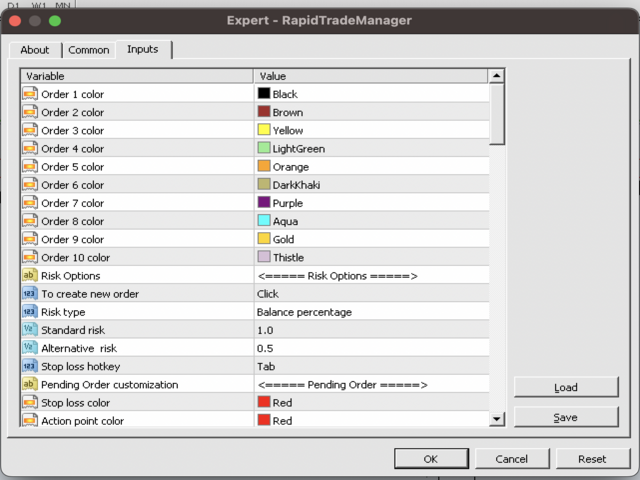Viewport: 640px width, 480px height.
Task: Pick the Brown swatch for Order 2
Action: tap(264, 111)
